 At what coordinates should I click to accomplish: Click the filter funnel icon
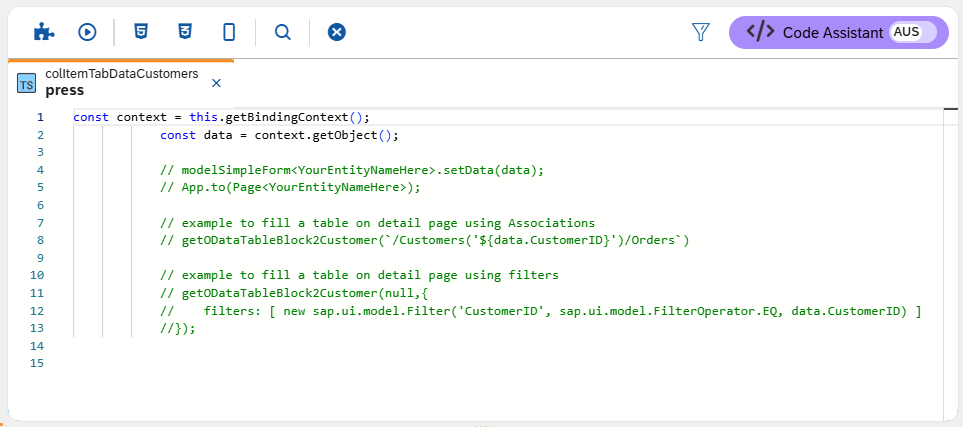(701, 32)
